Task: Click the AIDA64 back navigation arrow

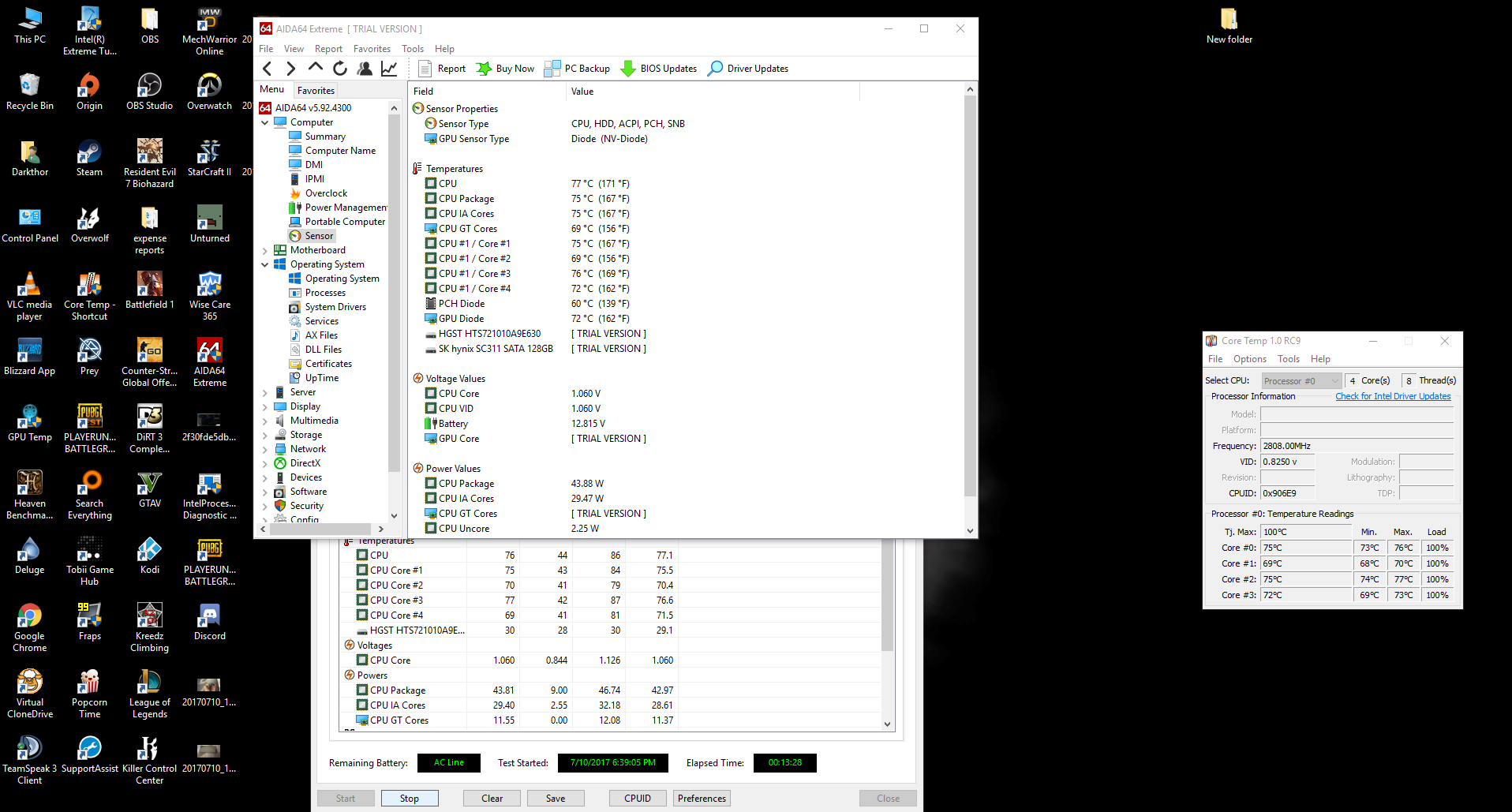Action: pyautogui.click(x=268, y=69)
